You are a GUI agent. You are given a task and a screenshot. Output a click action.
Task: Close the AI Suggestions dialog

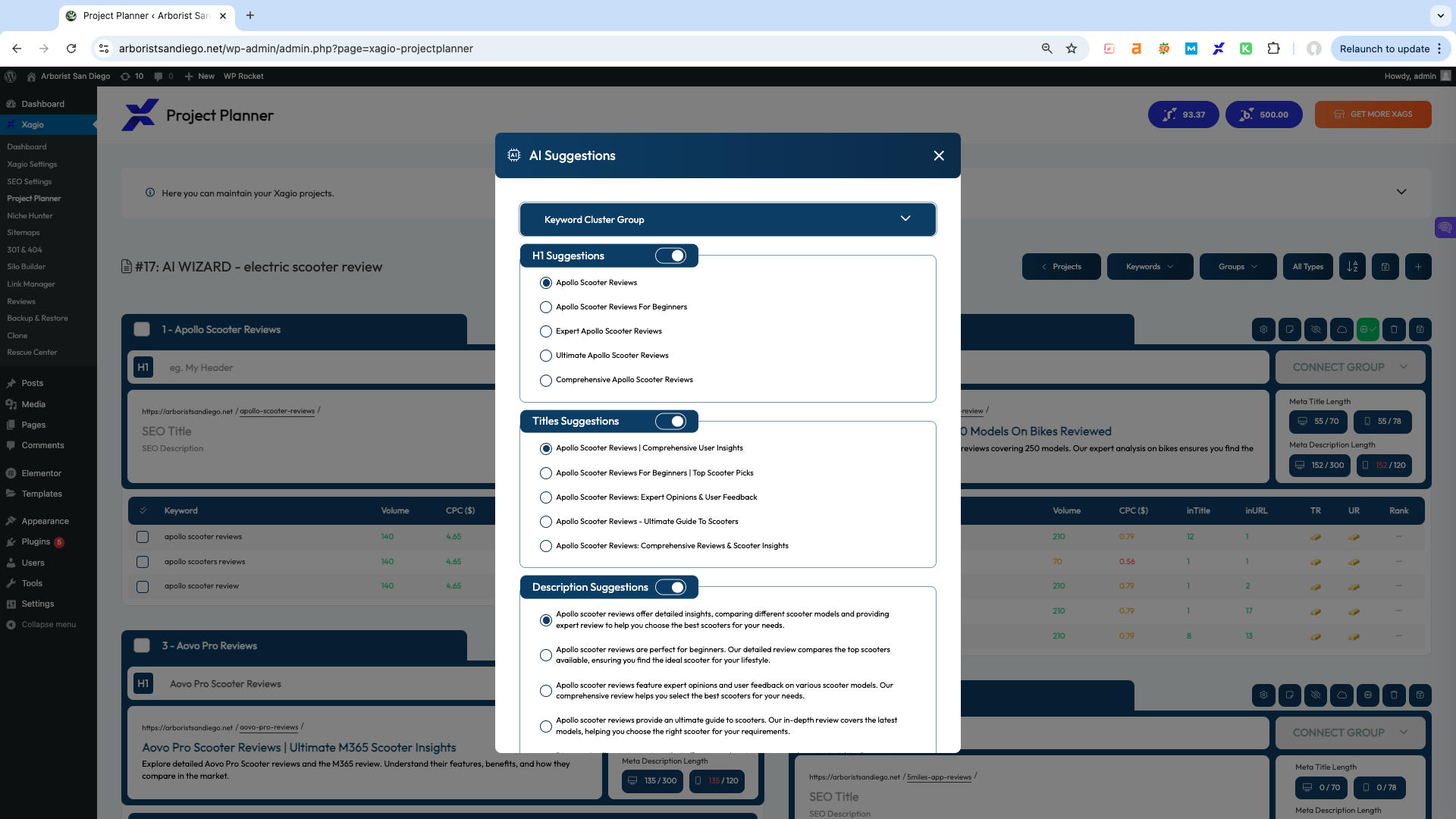coord(939,155)
